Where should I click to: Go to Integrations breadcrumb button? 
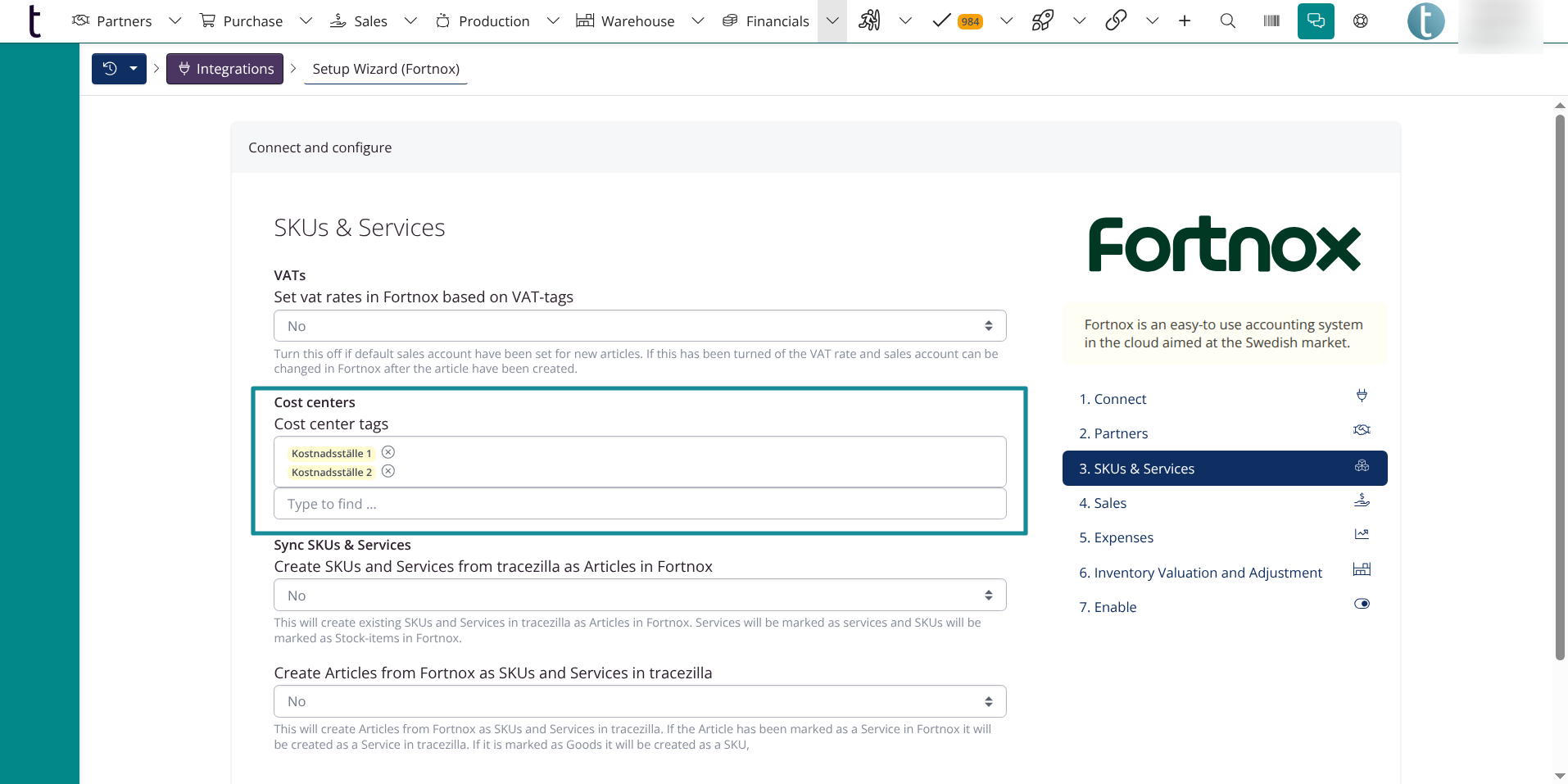point(225,69)
